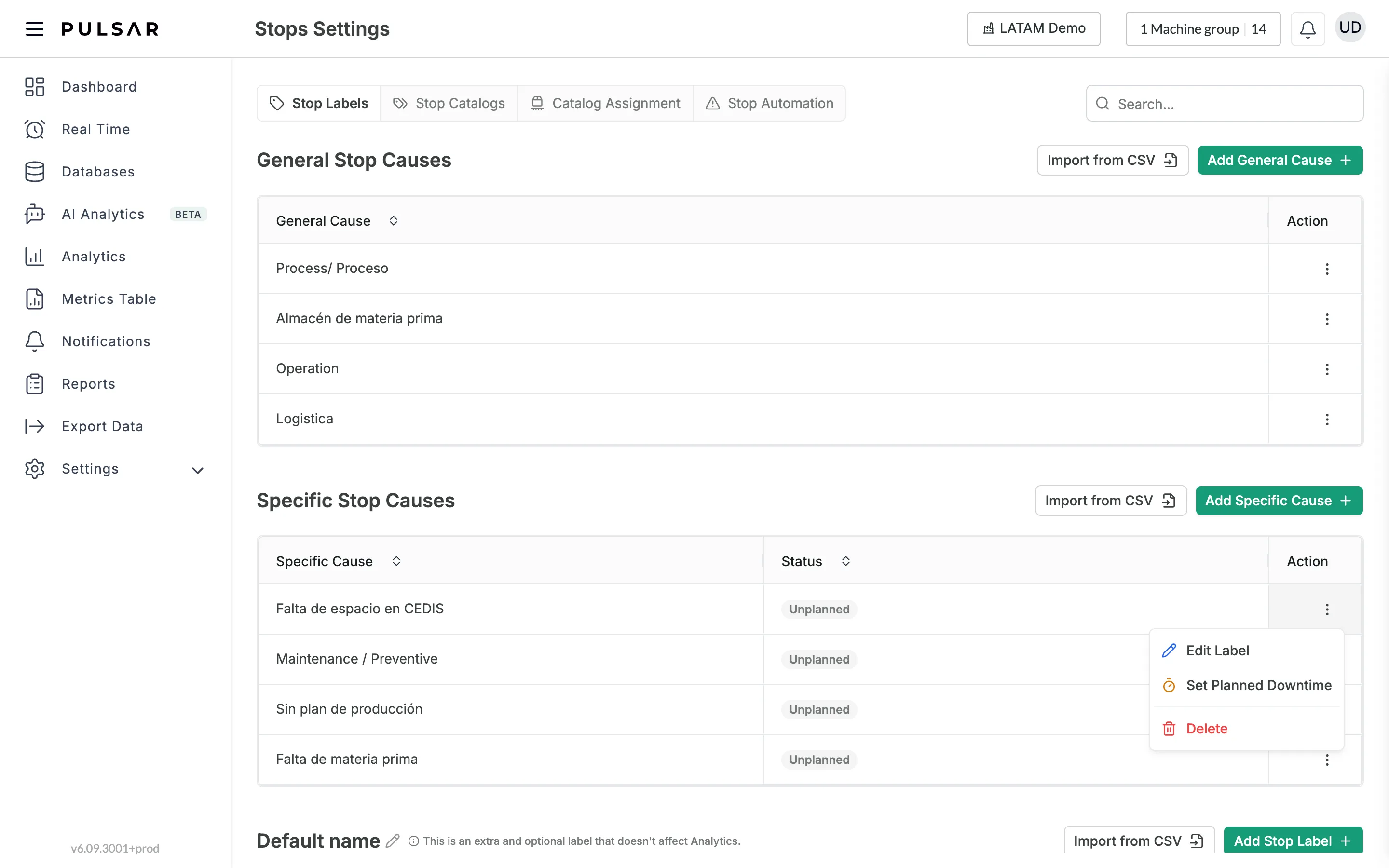1389x868 pixels.
Task: Open the hamburger menu
Action: click(34, 29)
